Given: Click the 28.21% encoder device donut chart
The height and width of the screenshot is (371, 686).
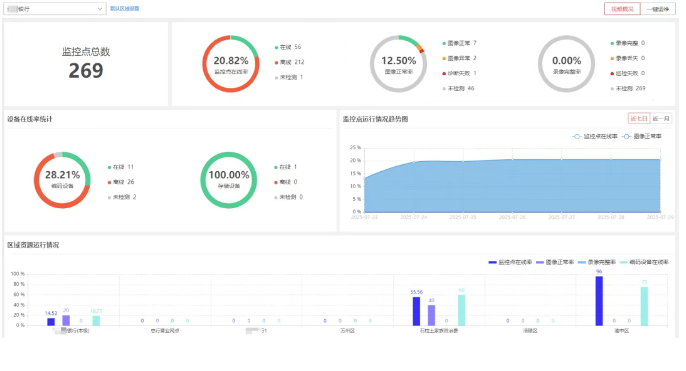Looking at the screenshot, I should (62, 180).
